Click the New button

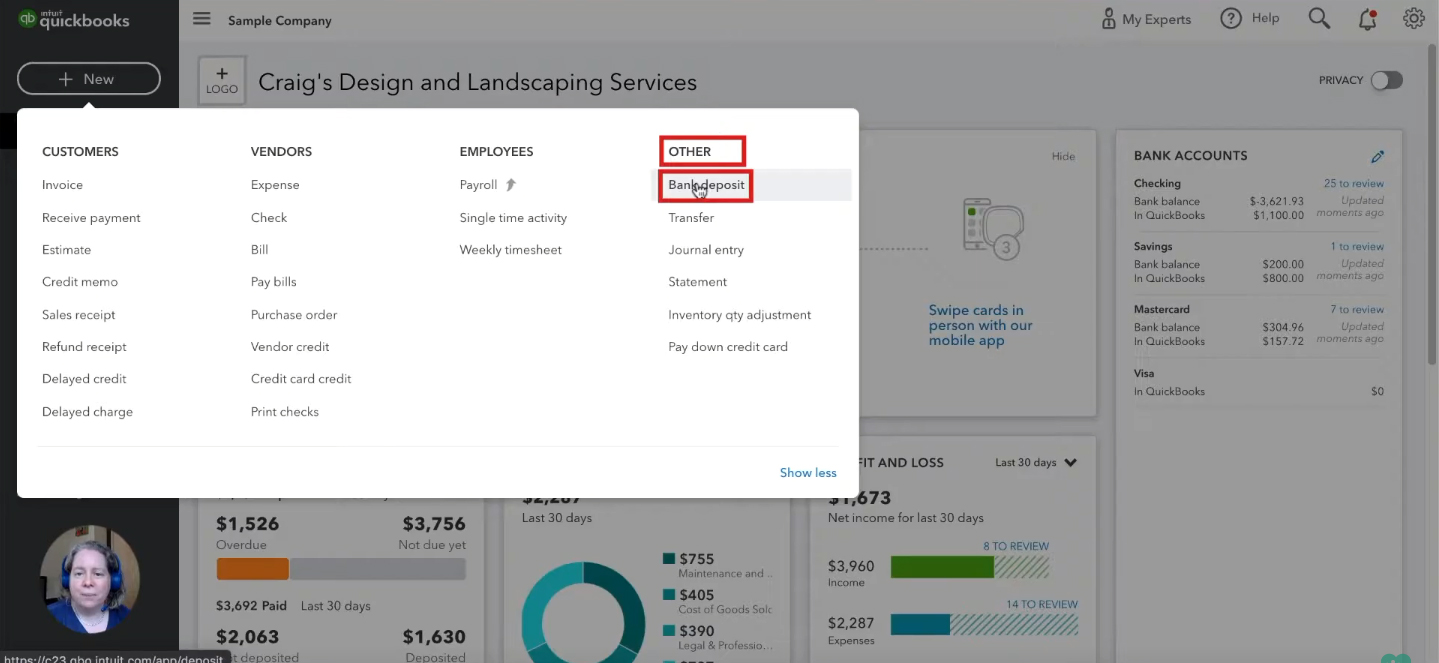[x=89, y=79]
